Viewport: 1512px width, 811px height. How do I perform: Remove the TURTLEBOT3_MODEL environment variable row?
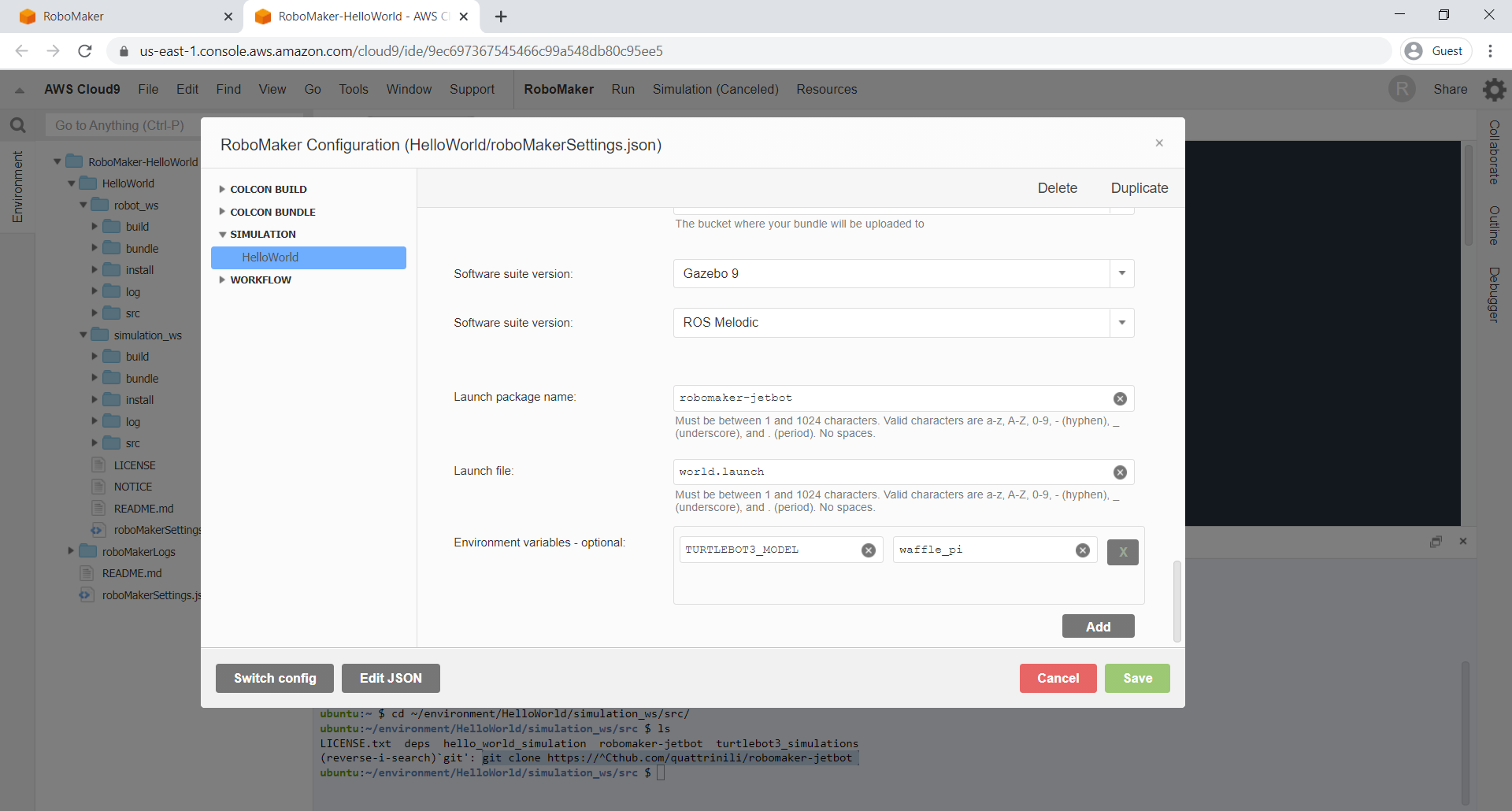pyautogui.click(x=1123, y=552)
